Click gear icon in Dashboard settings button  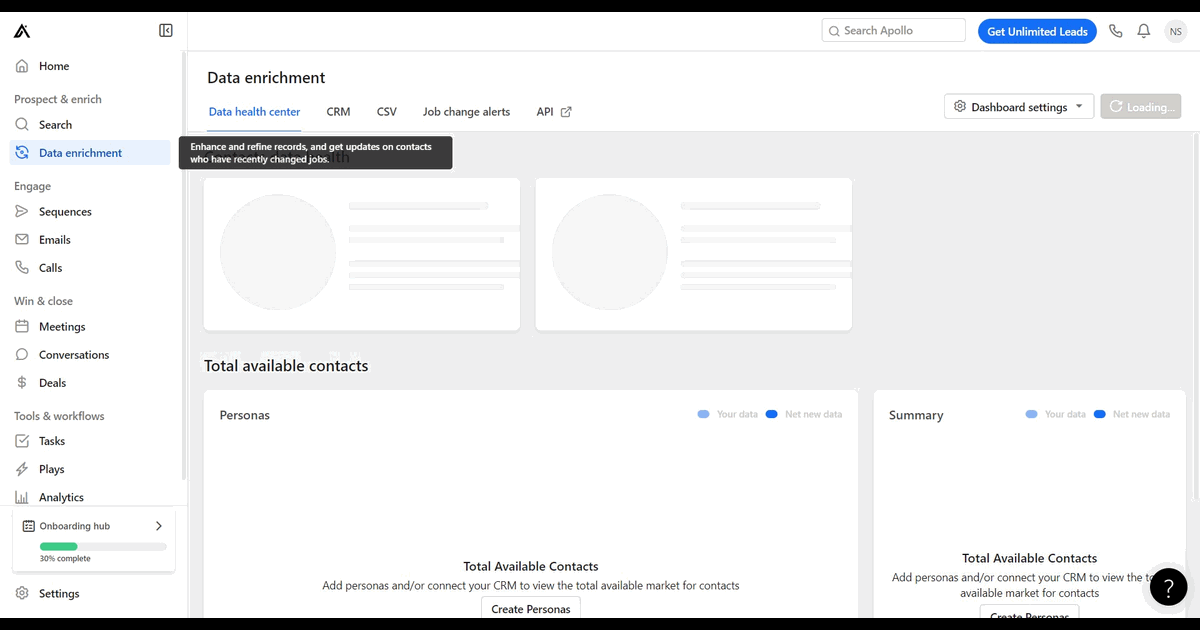960,107
